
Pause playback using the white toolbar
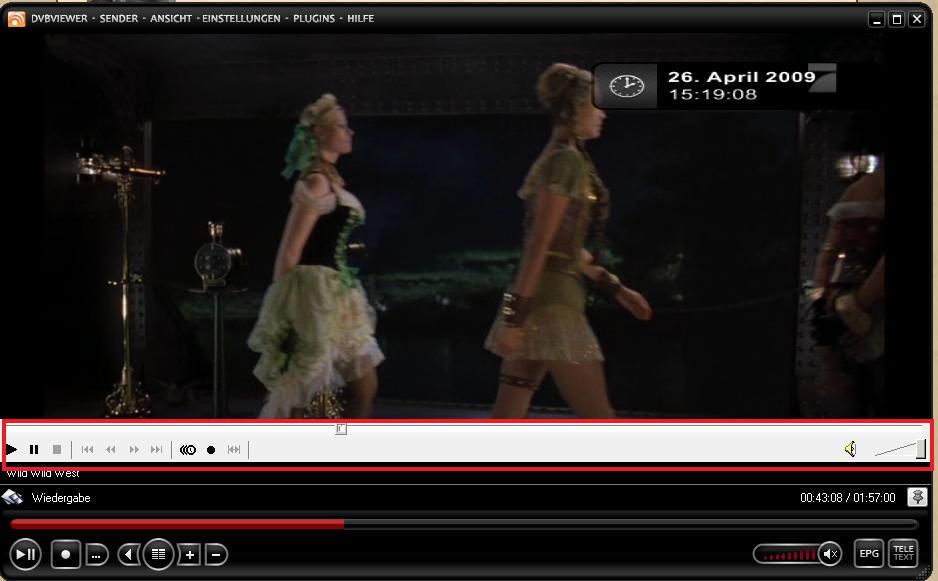34,449
